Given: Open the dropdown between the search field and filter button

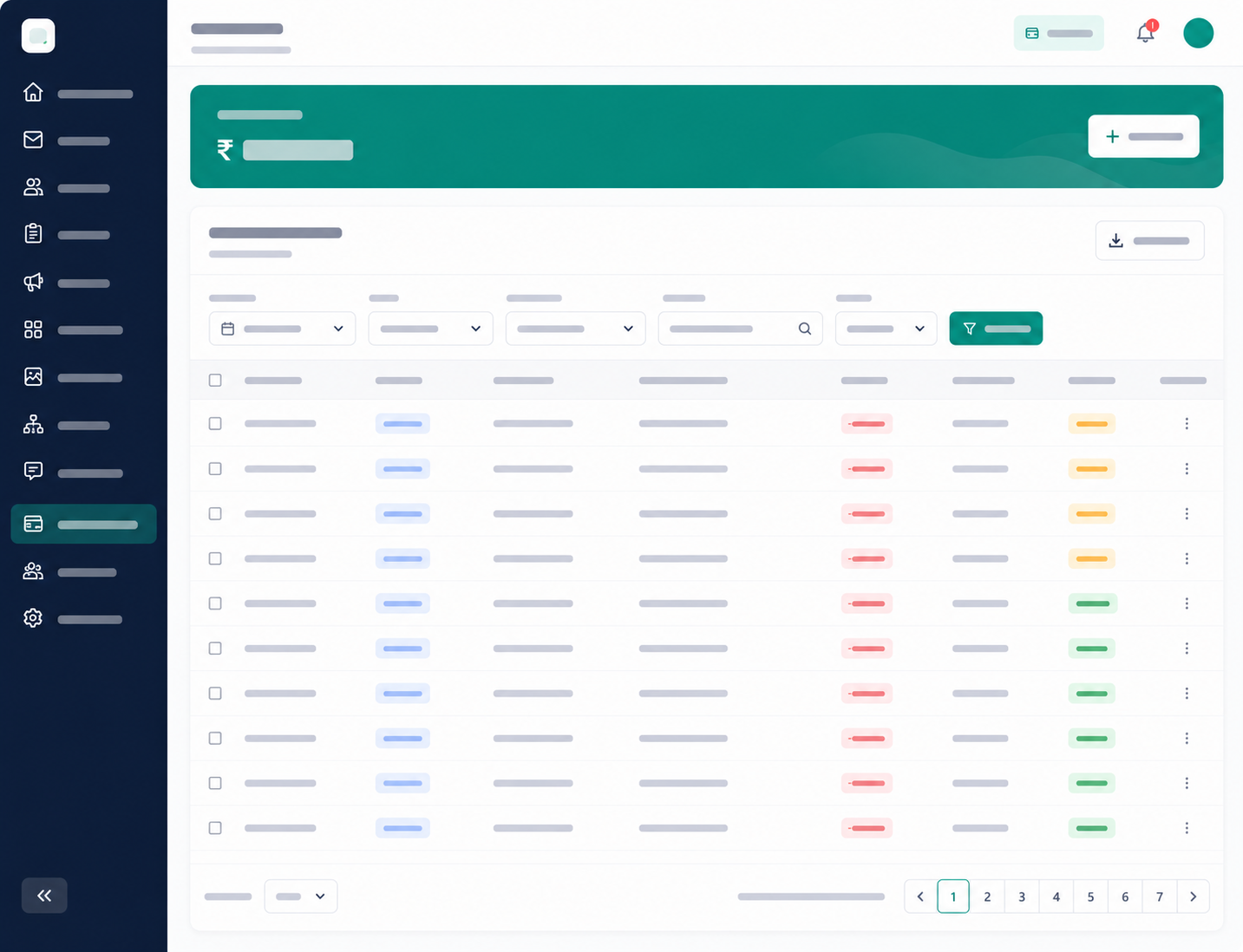Looking at the screenshot, I should 886,329.
